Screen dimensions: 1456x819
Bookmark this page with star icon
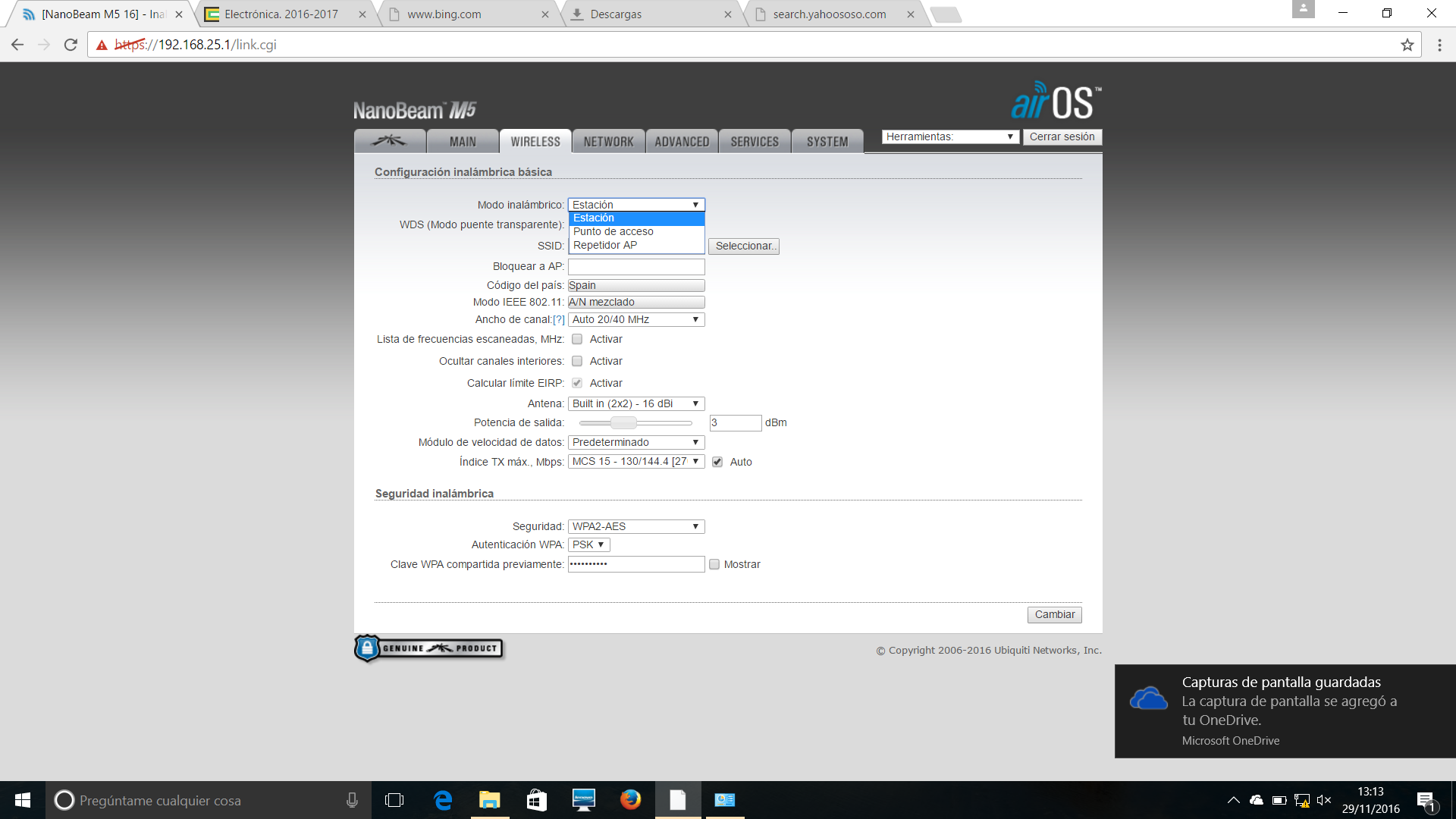tap(1407, 45)
